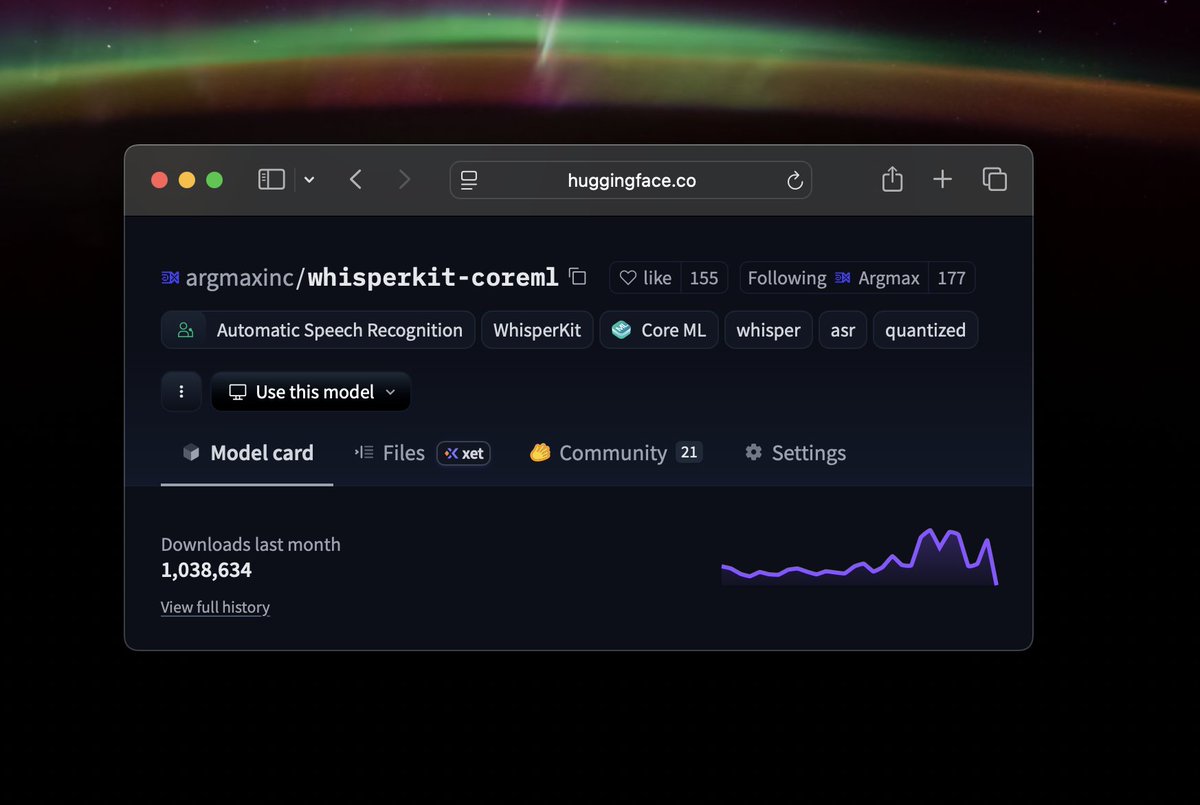Like the model with heart button

pyautogui.click(x=646, y=278)
